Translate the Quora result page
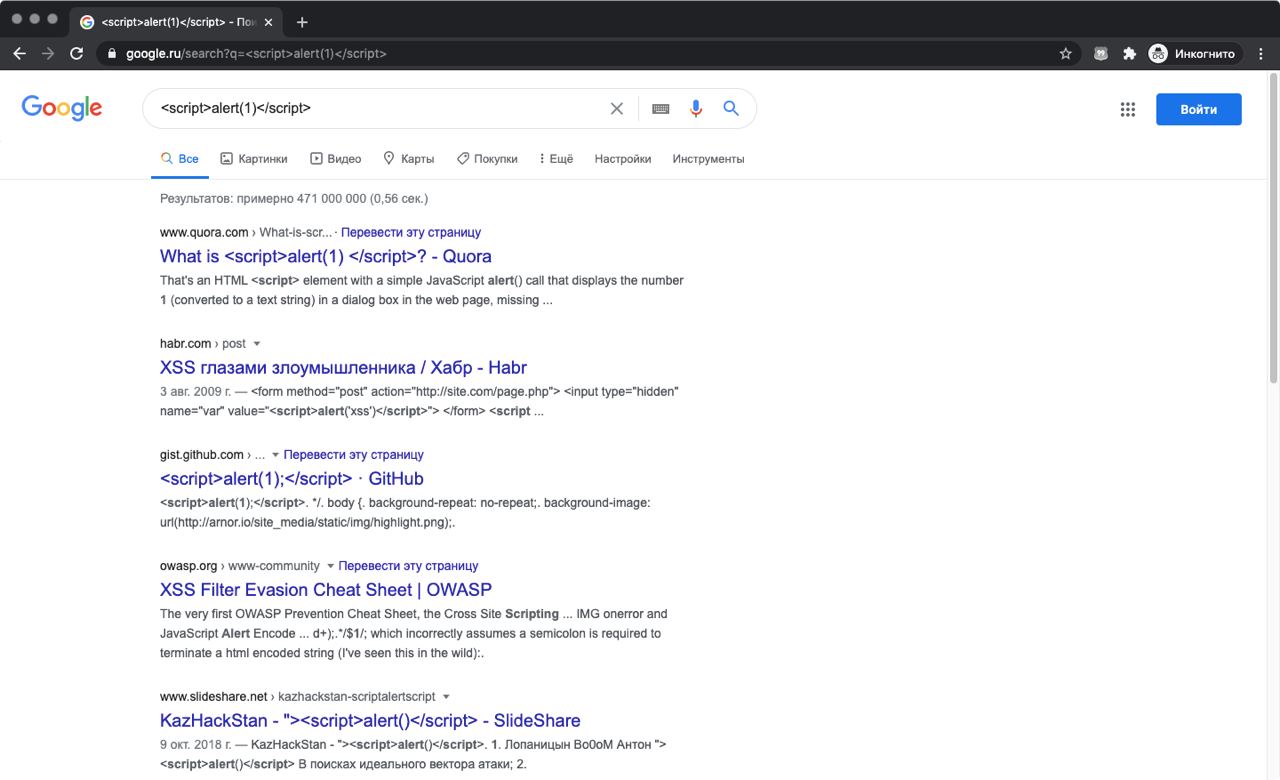1280x780 pixels. pos(411,232)
